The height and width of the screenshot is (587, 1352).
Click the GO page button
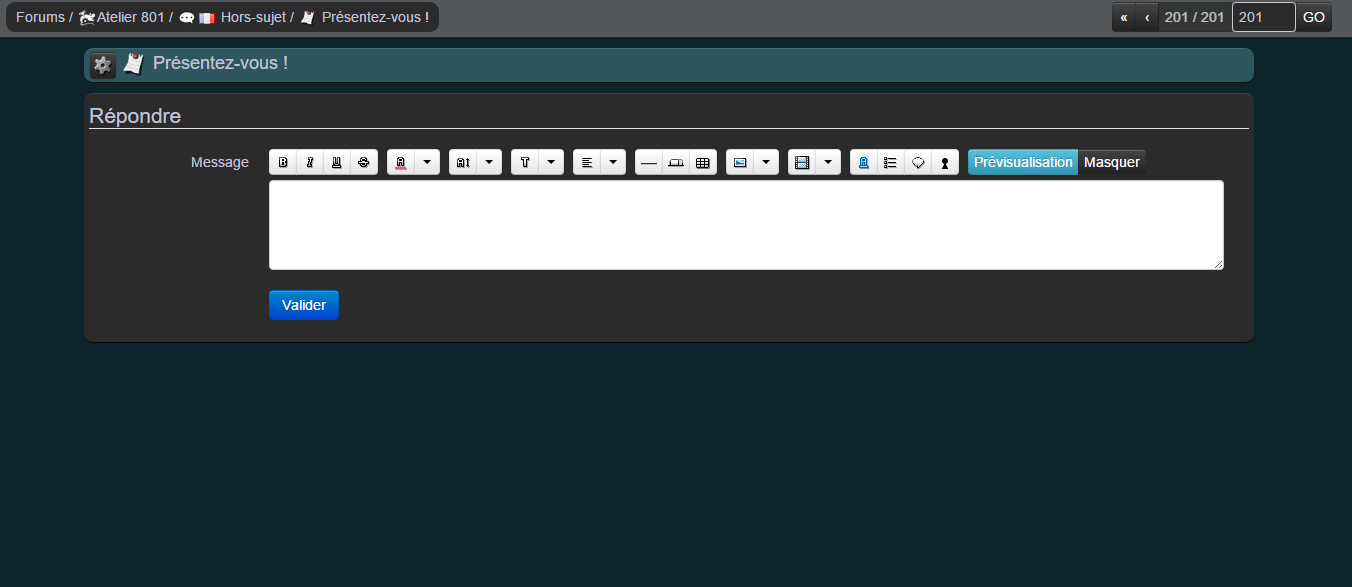pos(1314,17)
